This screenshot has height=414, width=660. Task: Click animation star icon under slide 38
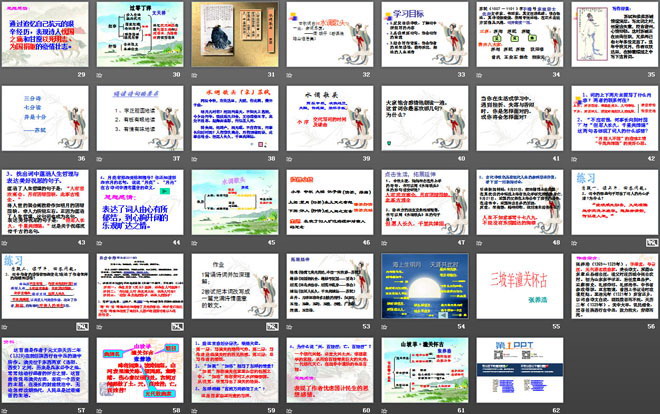pos(194,159)
